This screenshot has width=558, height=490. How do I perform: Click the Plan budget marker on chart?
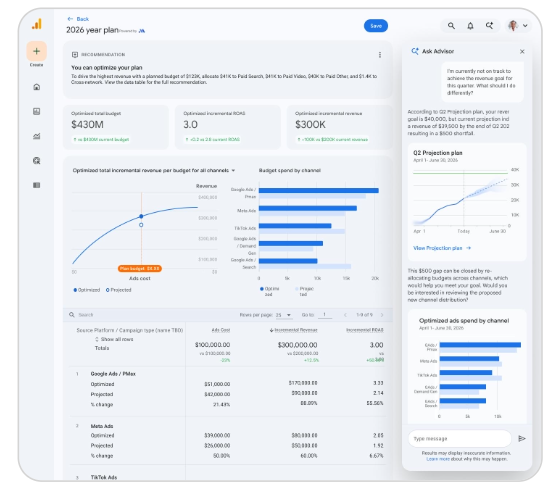(x=140, y=268)
